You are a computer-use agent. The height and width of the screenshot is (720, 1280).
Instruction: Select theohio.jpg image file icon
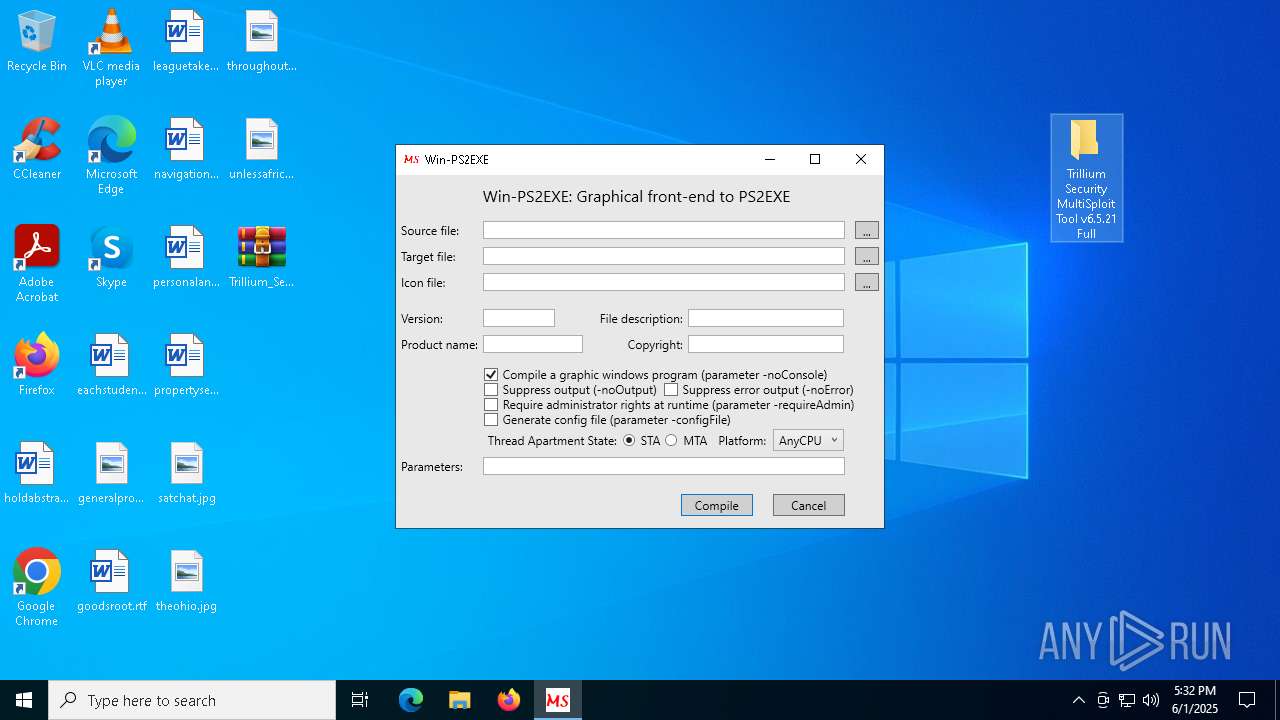click(186, 582)
